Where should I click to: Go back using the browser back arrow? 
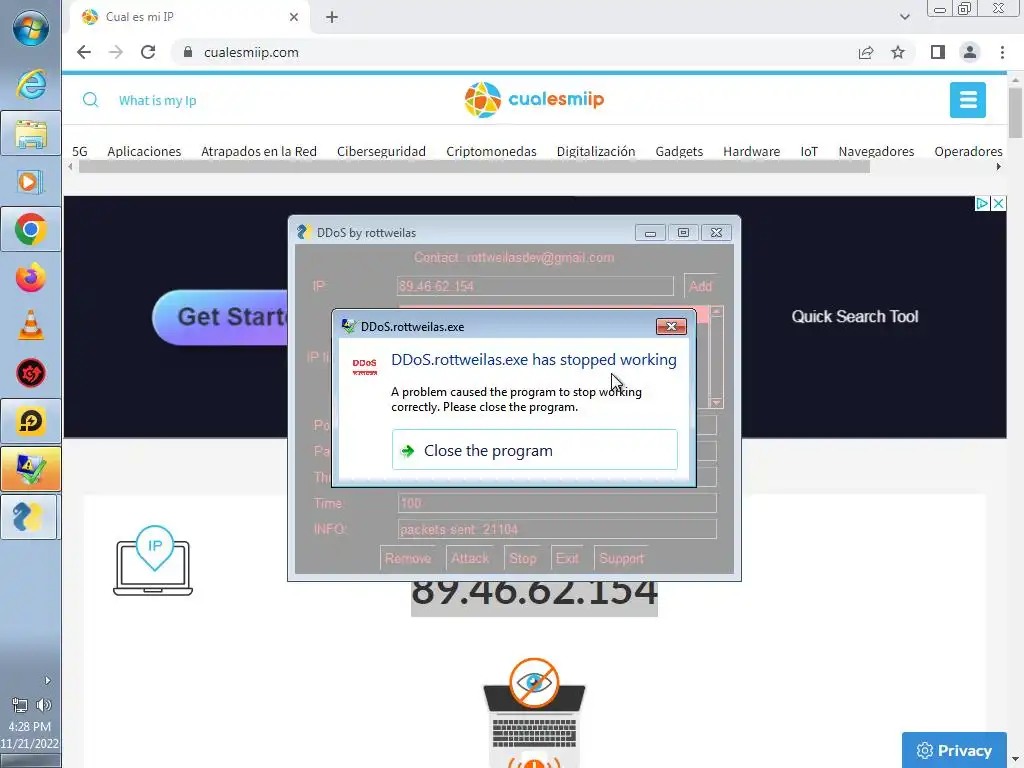tap(84, 52)
